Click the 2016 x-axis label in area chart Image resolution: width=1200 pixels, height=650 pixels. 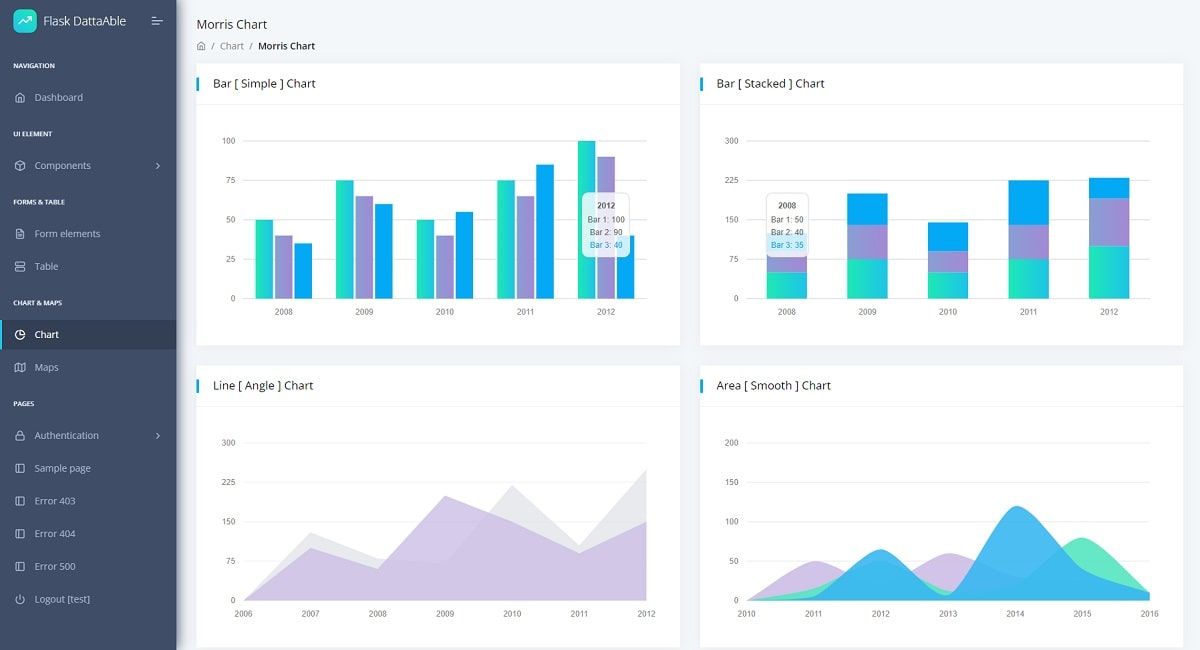point(1149,614)
